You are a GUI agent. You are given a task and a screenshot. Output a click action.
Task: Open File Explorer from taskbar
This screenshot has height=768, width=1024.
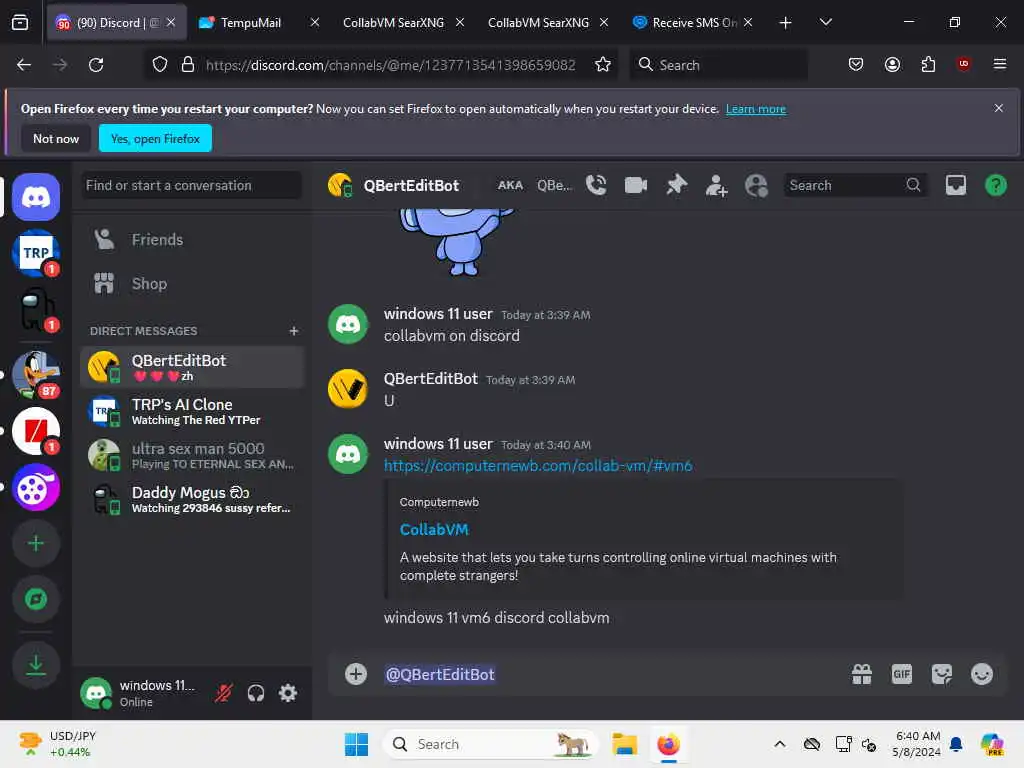[624, 744]
